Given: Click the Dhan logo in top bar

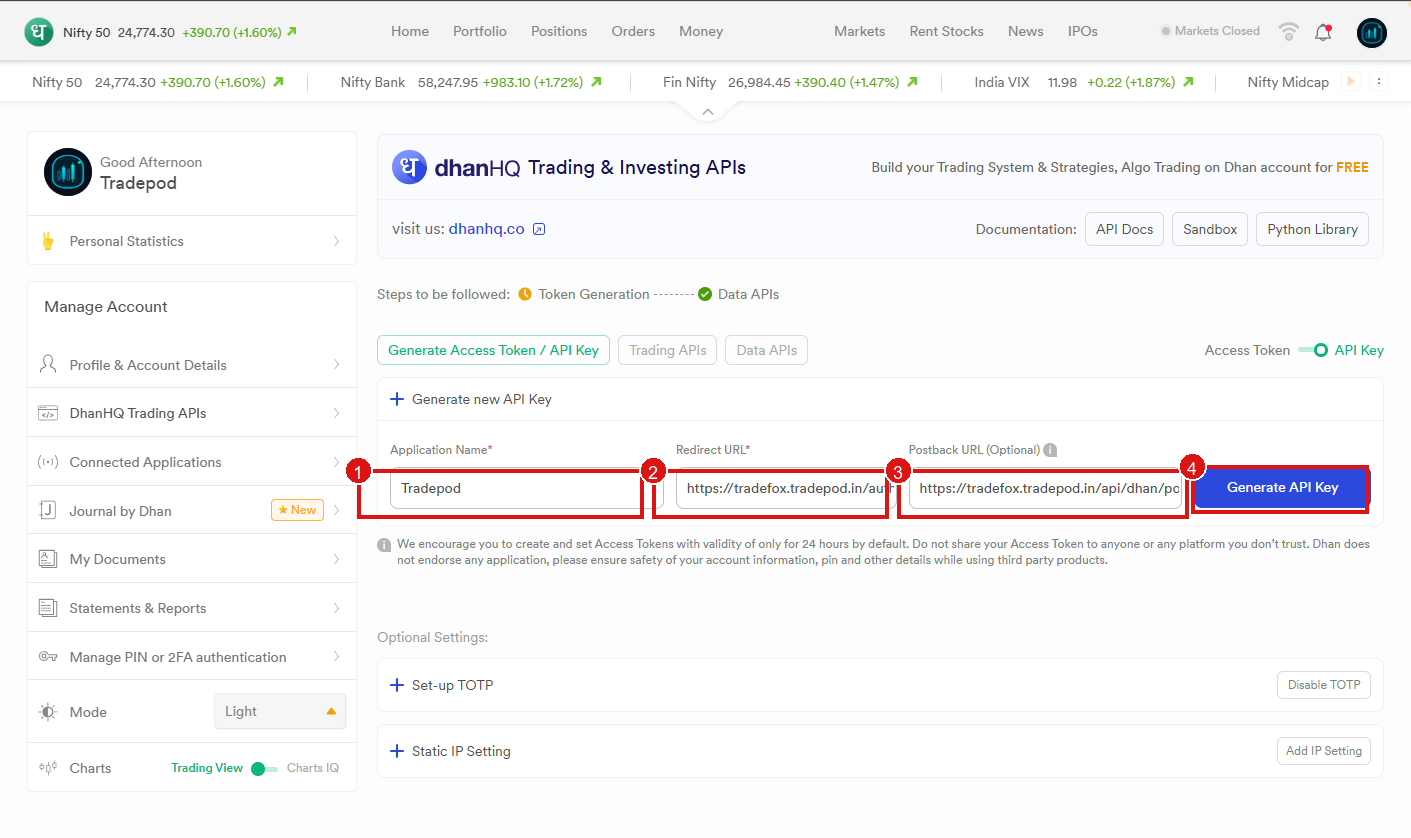Looking at the screenshot, I should pyautogui.click(x=39, y=32).
